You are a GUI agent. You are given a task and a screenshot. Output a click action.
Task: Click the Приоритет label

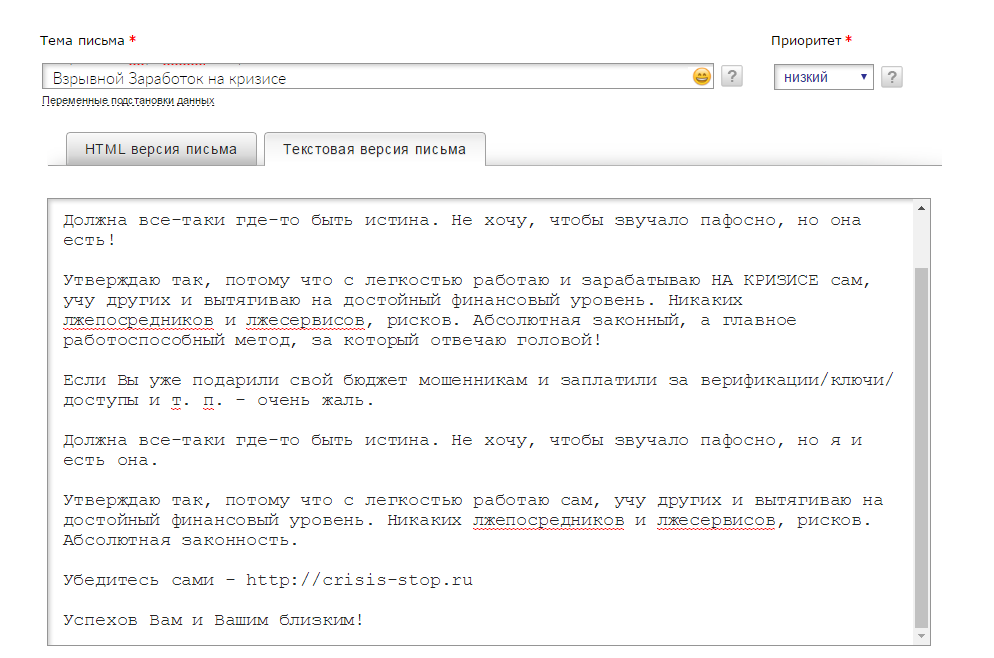[806, 41]
